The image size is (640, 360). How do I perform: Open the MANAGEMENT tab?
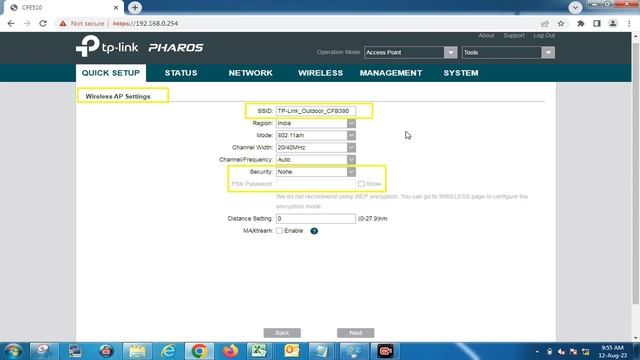pos(391,73)
